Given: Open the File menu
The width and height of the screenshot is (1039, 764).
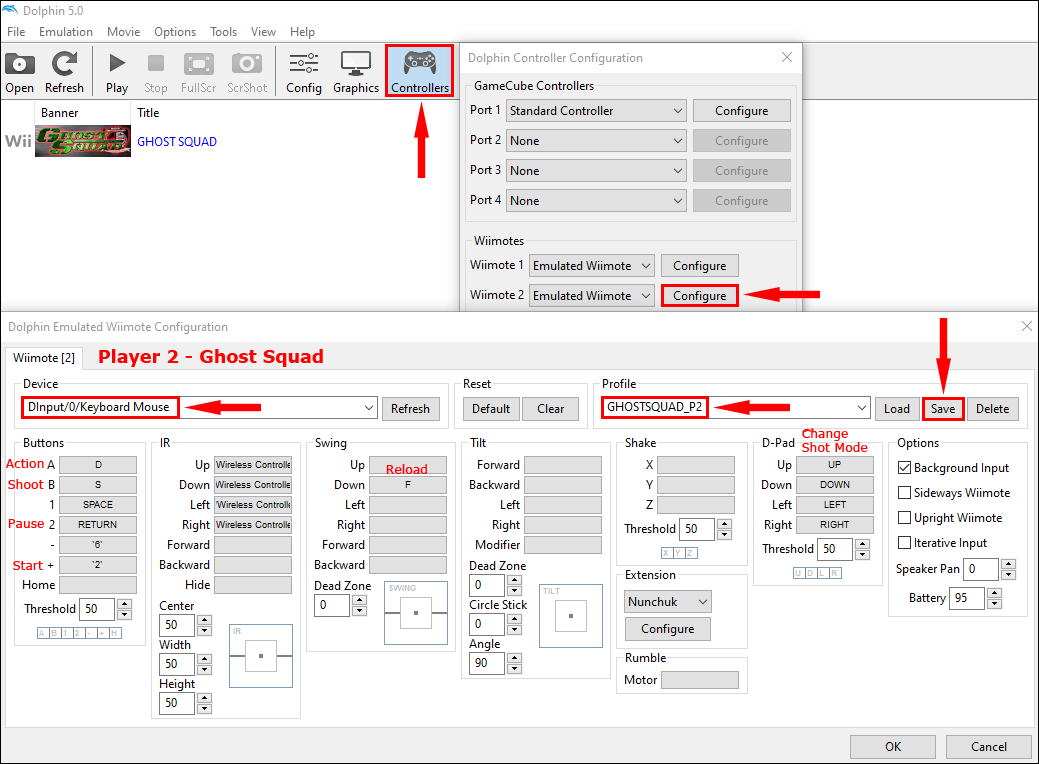Looking at the screenshot, I should click(x=16, y=32).
